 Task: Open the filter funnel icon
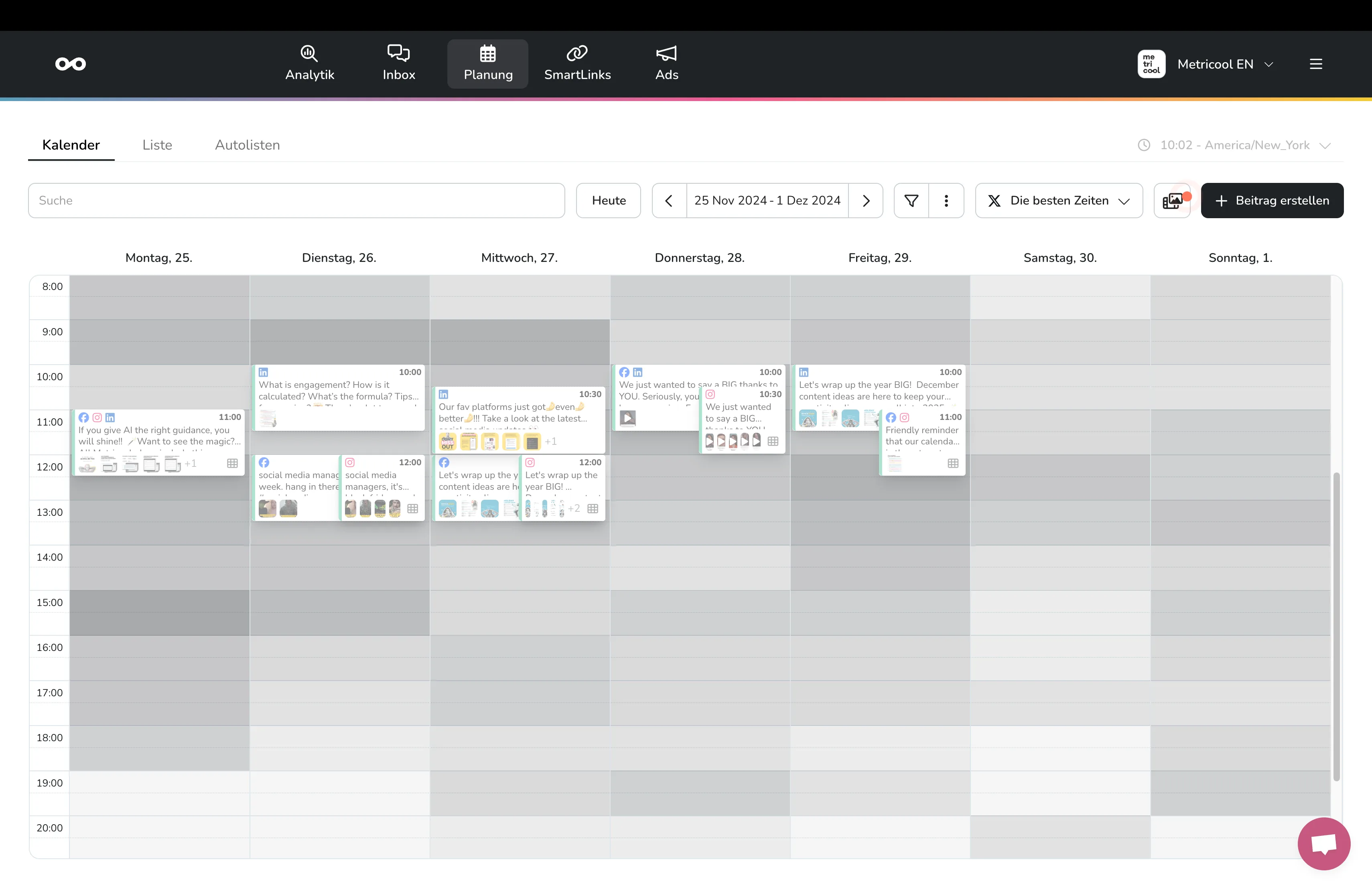(911, 201)
